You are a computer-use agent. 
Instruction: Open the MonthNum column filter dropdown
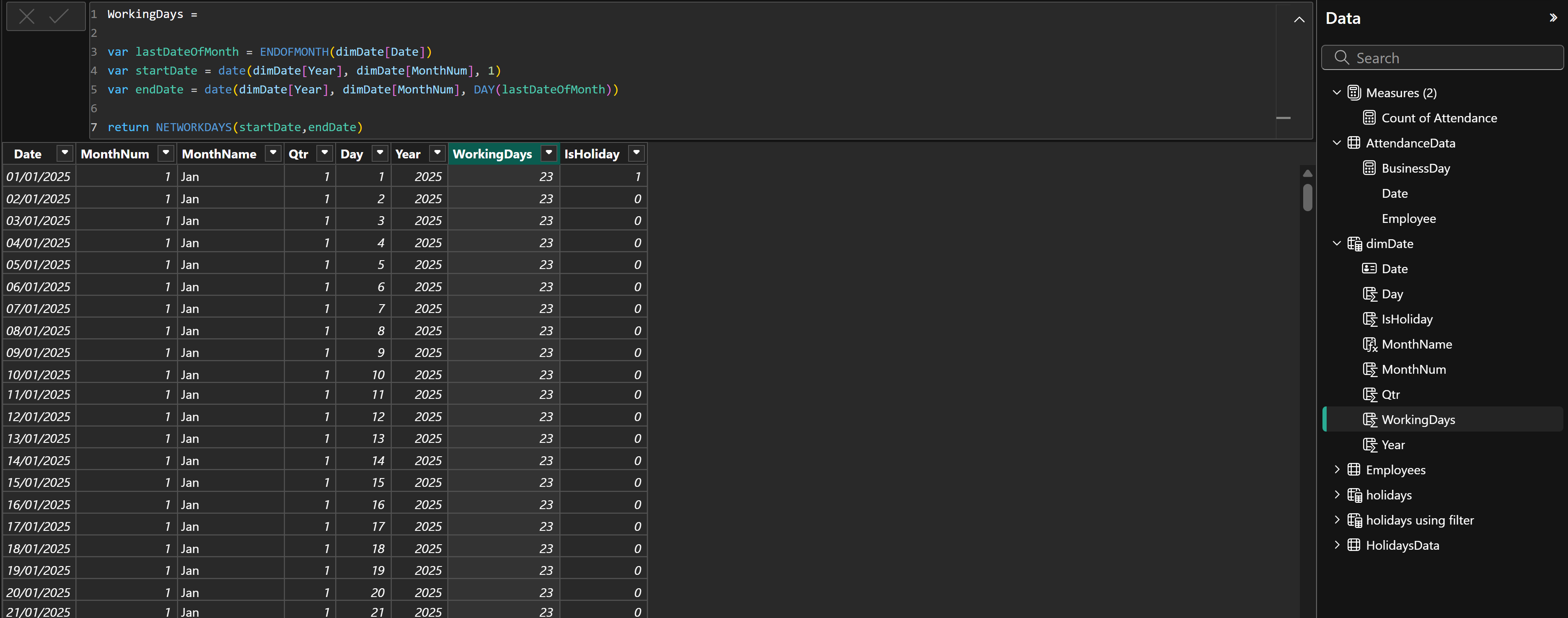[x=166, y=153]
